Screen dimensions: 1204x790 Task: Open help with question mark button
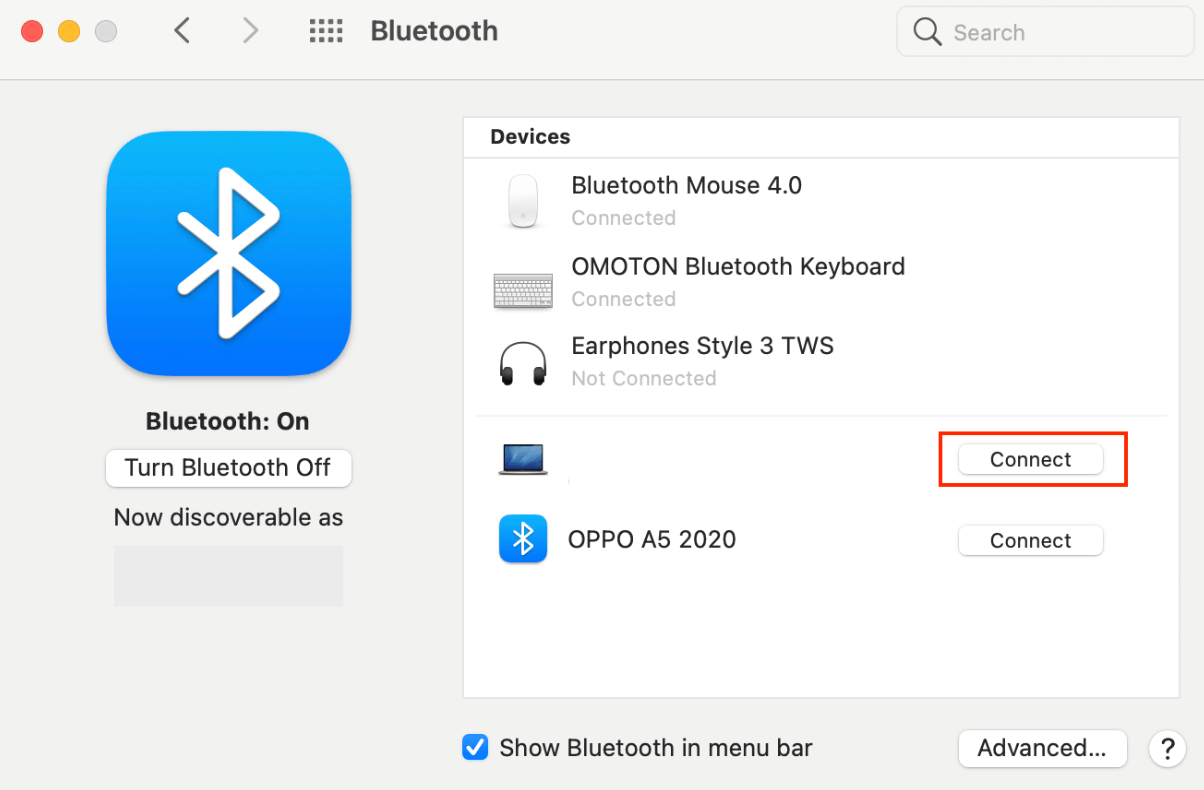[x=1166, y=748]
